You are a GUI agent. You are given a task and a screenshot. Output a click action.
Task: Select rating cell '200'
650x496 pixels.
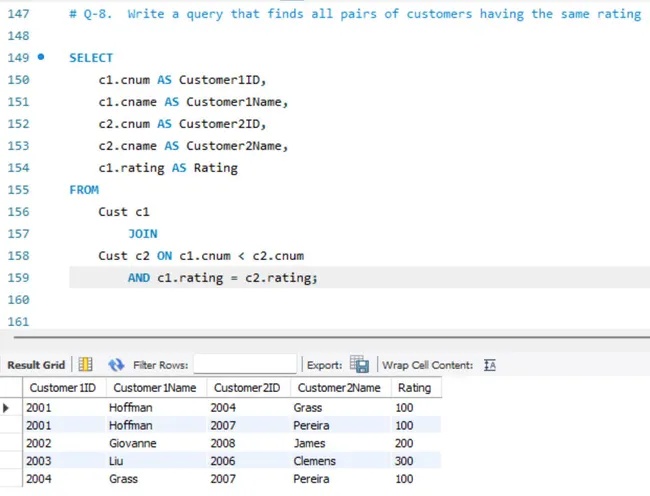pos(404,443)
